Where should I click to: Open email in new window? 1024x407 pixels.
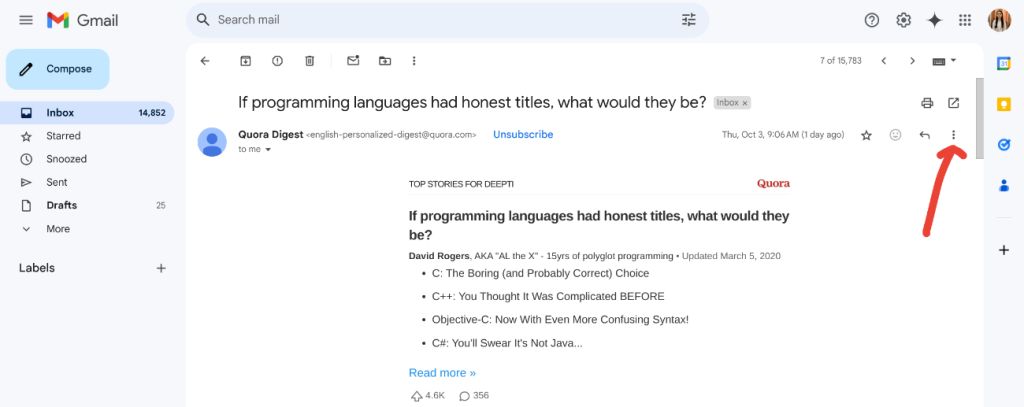[954, 103]
